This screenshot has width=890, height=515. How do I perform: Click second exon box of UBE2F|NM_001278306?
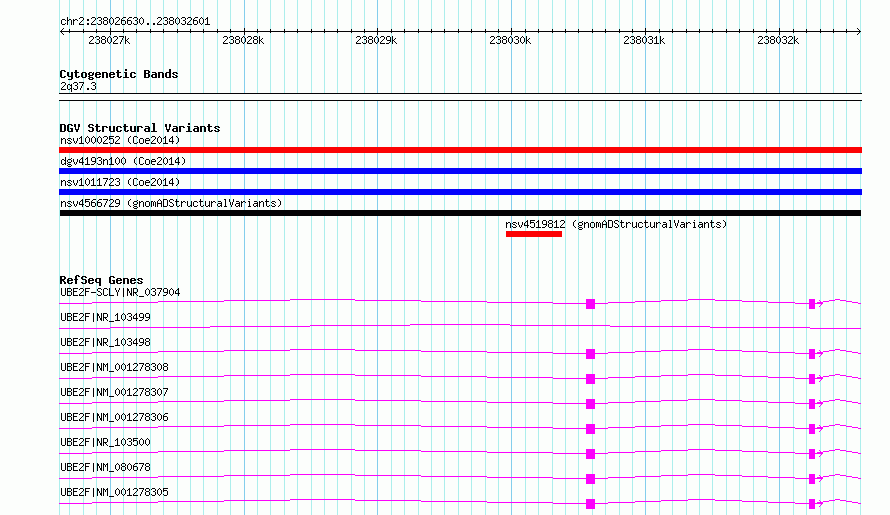812,429
